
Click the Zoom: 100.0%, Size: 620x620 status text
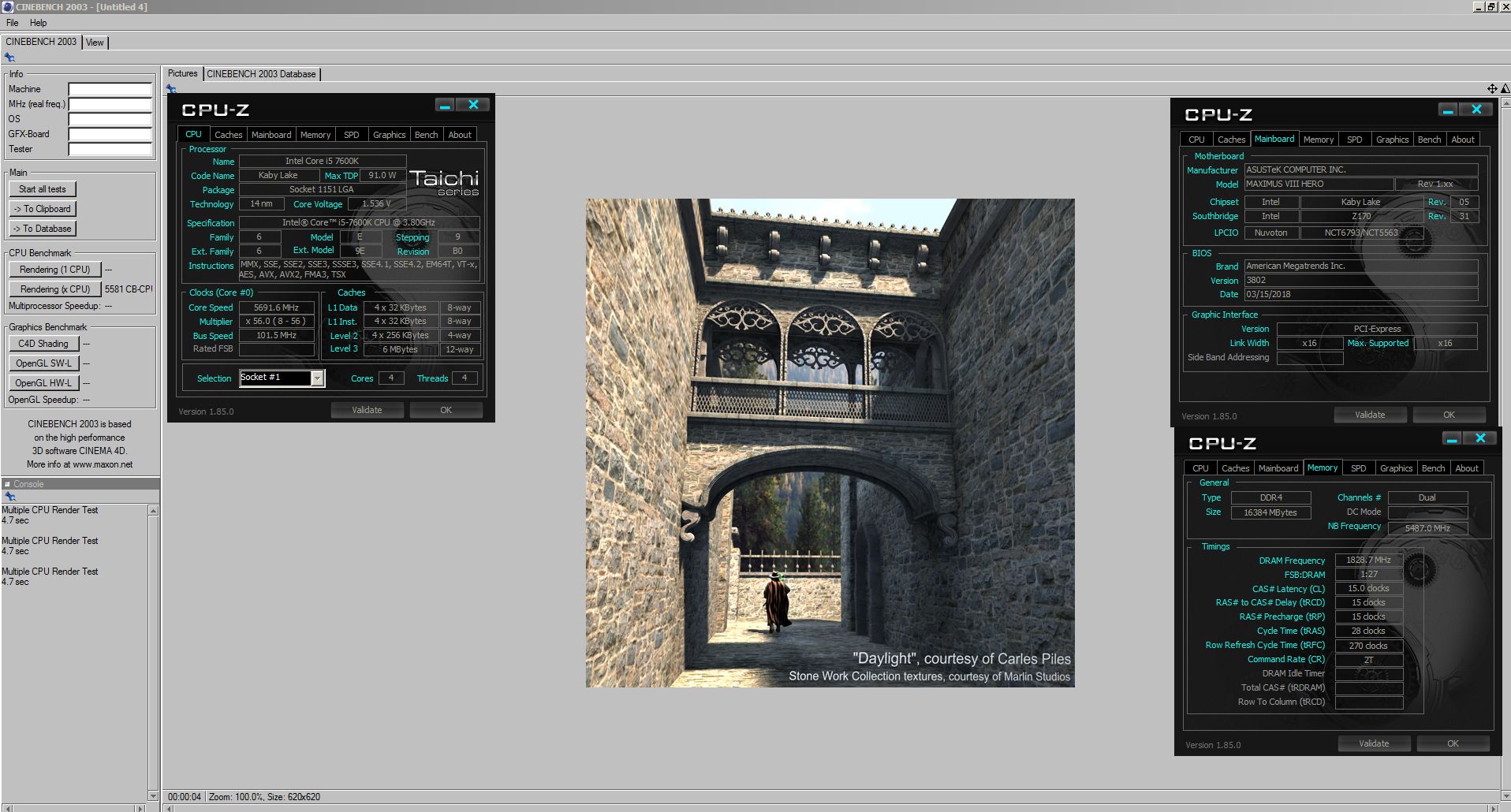tap(264, 797)
